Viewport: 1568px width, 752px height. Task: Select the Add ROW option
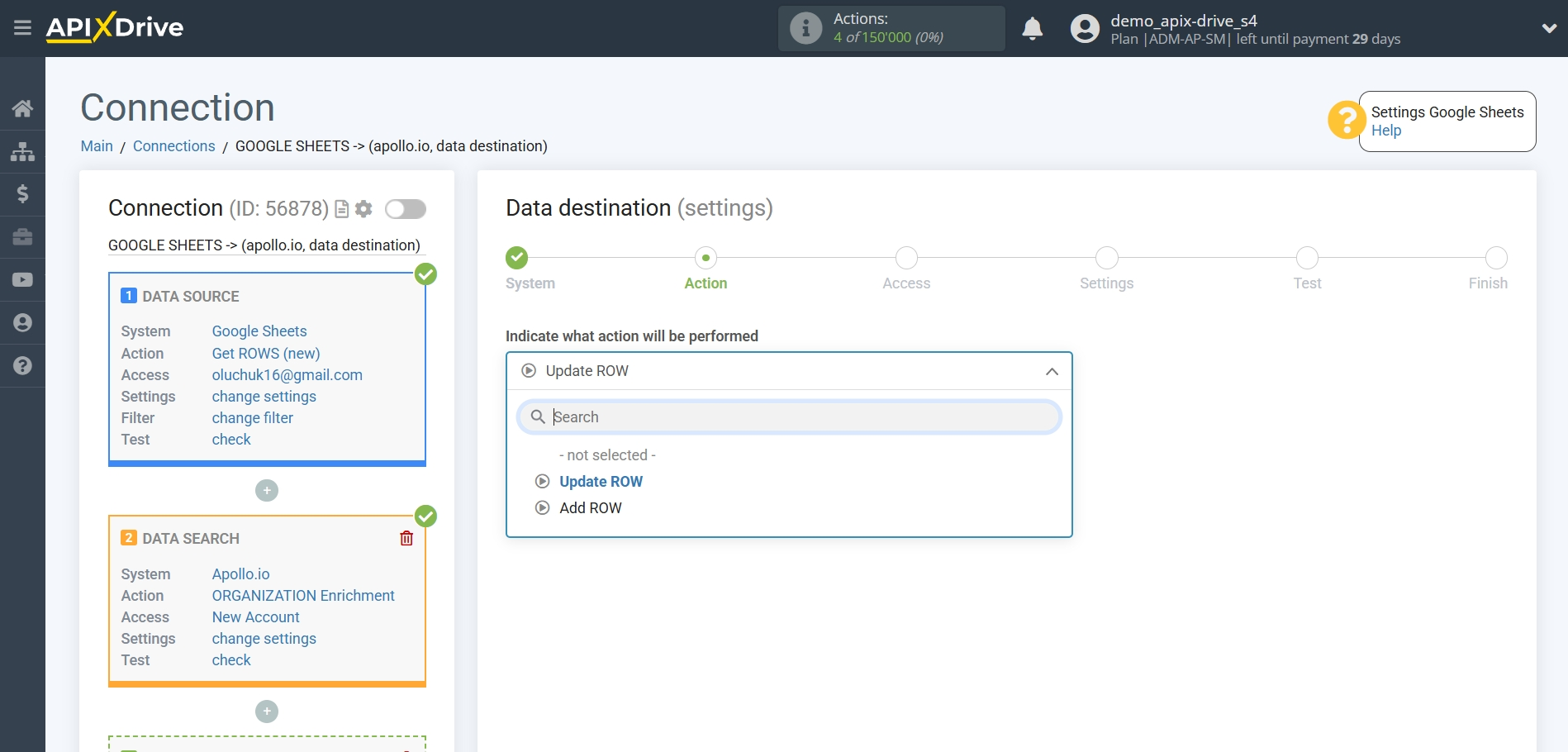pyautogui.click(x=590, y=508)
